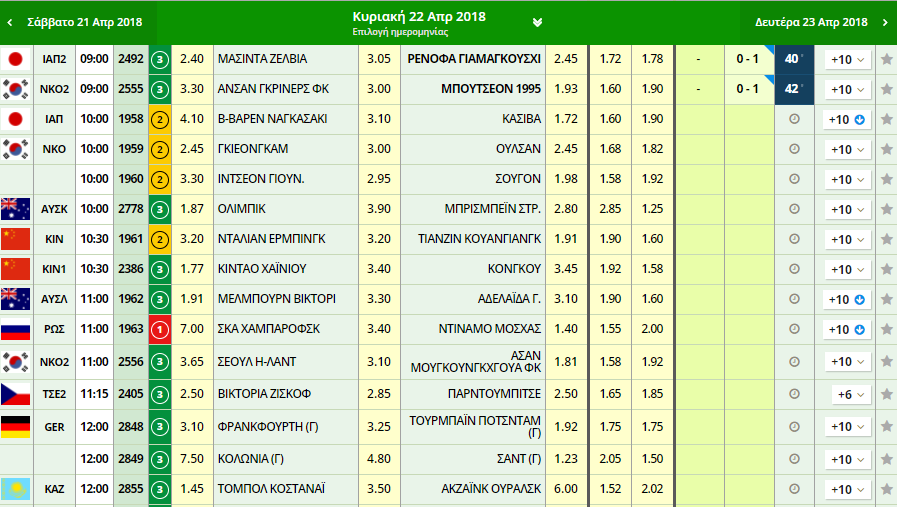This screenshot has height=507, width=897.
Task: Toggle favorite star for Viktoria Zizkov match
Action: coord(886,395)
